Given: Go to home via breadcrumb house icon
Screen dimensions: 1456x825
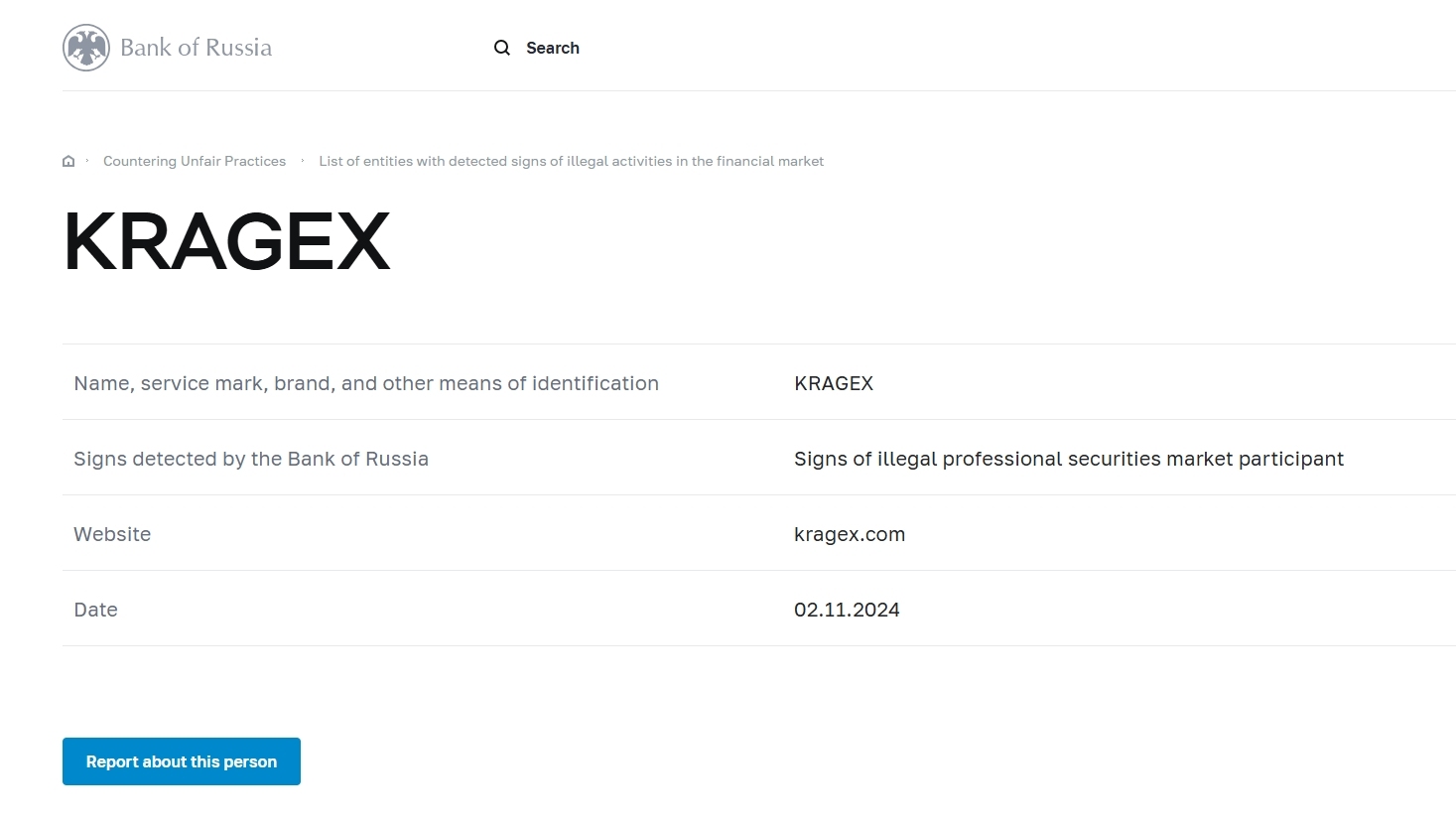Looking at the screenshot, I should coord(68,161).
